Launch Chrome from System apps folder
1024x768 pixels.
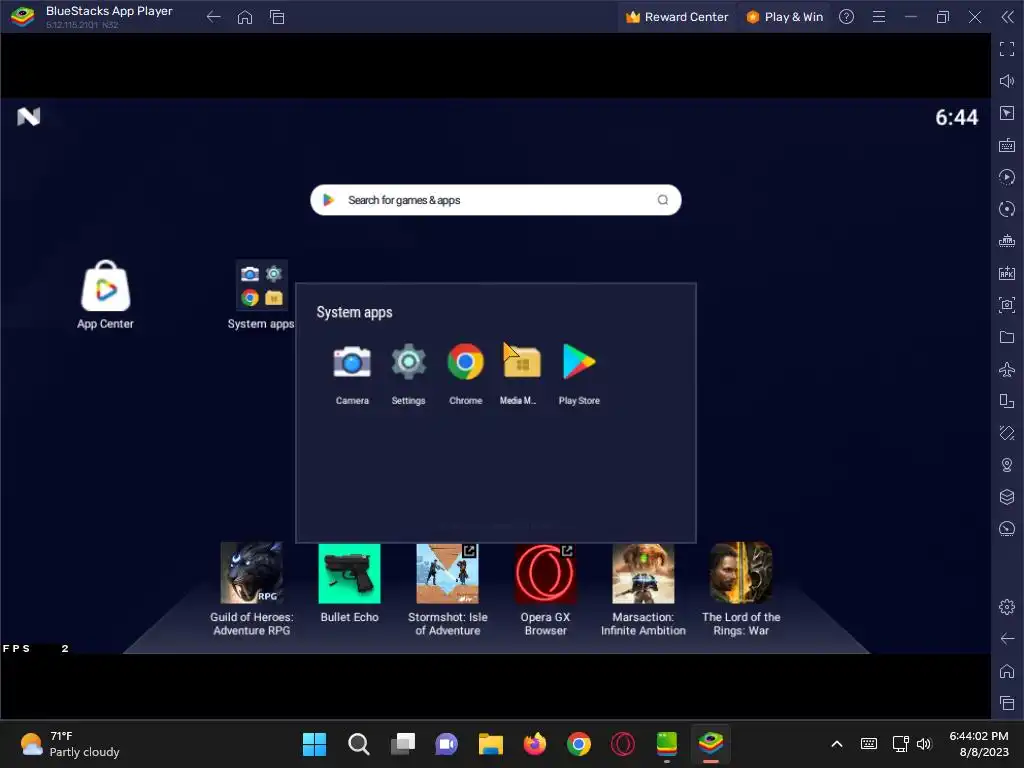click(466, 362)
